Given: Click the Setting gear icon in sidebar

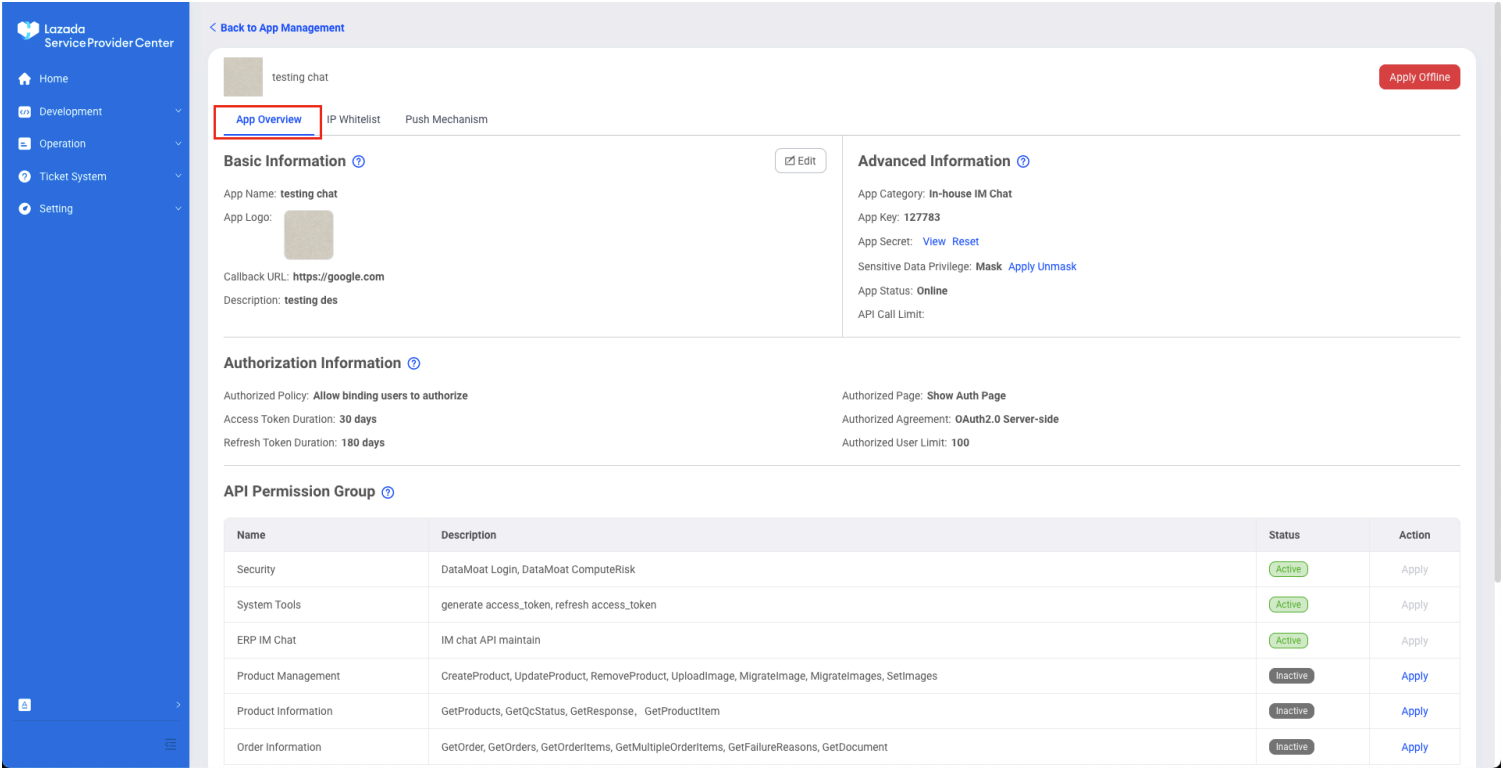Looking at the screenshot, I should coord(25,209).
